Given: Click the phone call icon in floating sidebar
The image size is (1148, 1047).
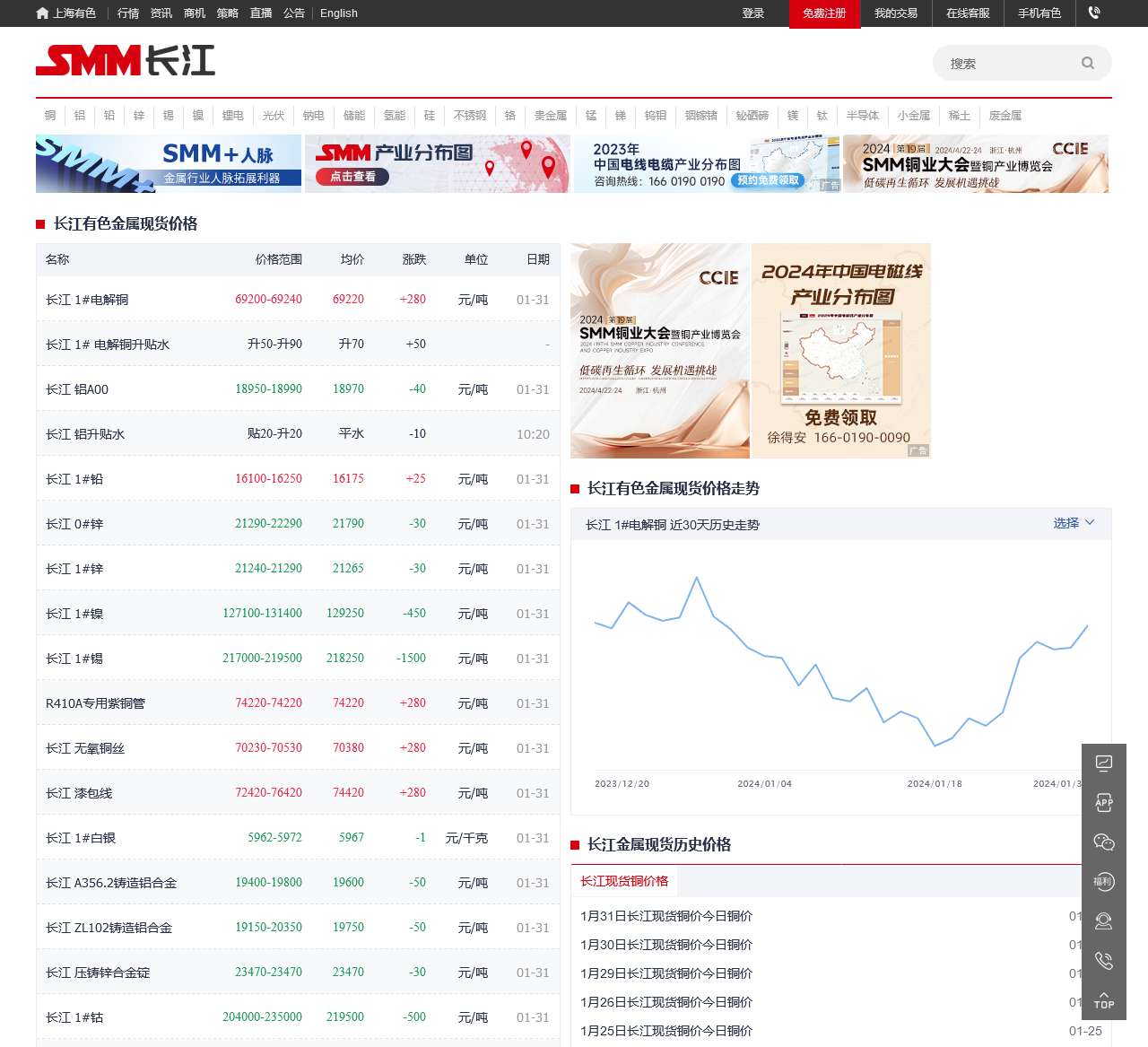Looking at the screenshot, I should [x=1104, y=961].
